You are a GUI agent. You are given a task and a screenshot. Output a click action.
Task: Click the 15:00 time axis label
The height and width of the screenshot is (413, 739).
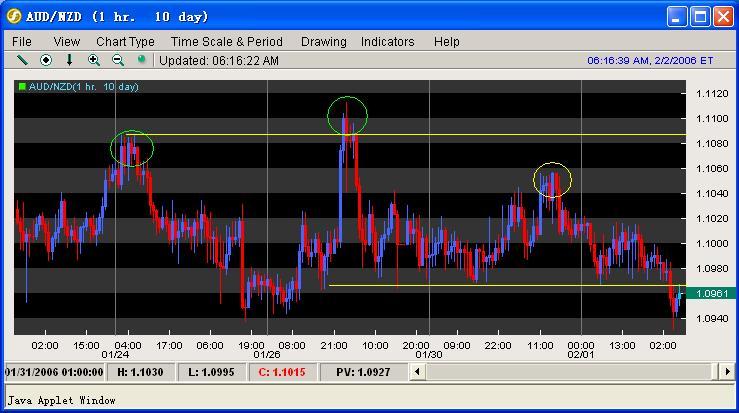86,346
